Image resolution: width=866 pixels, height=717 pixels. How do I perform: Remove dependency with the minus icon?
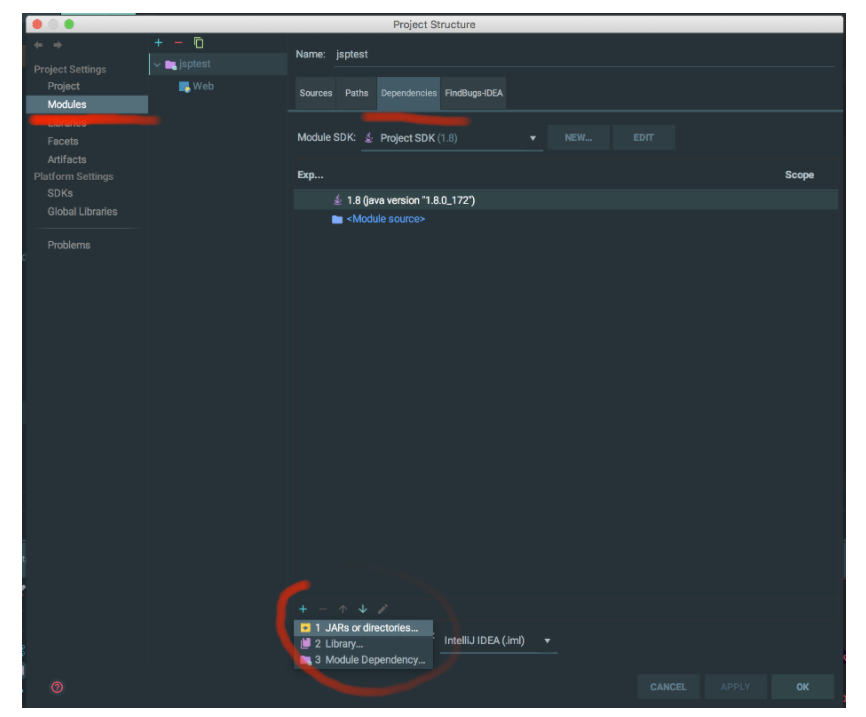(x=323, y=609)
